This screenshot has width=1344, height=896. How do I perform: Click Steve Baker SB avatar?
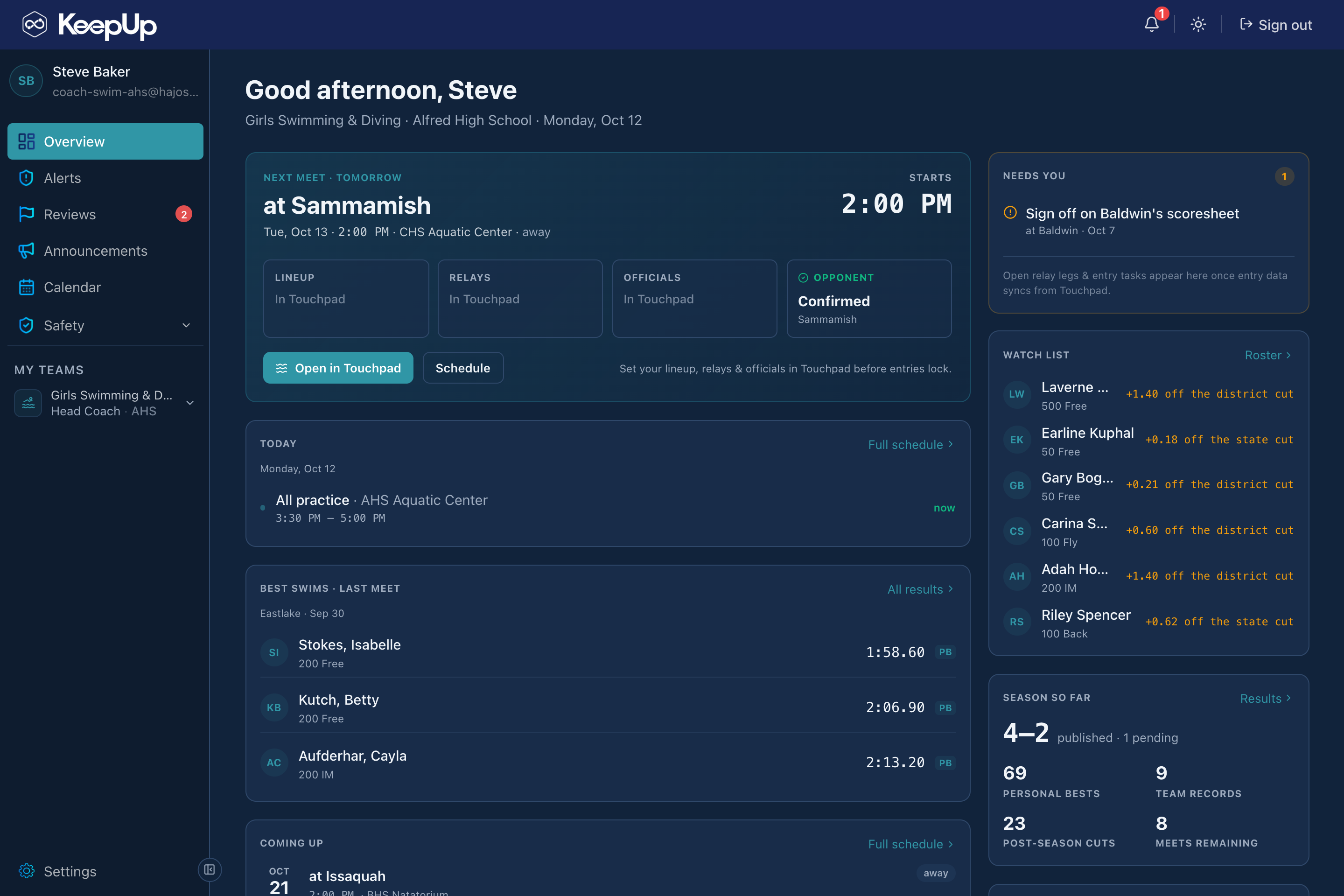pos(26,81)
